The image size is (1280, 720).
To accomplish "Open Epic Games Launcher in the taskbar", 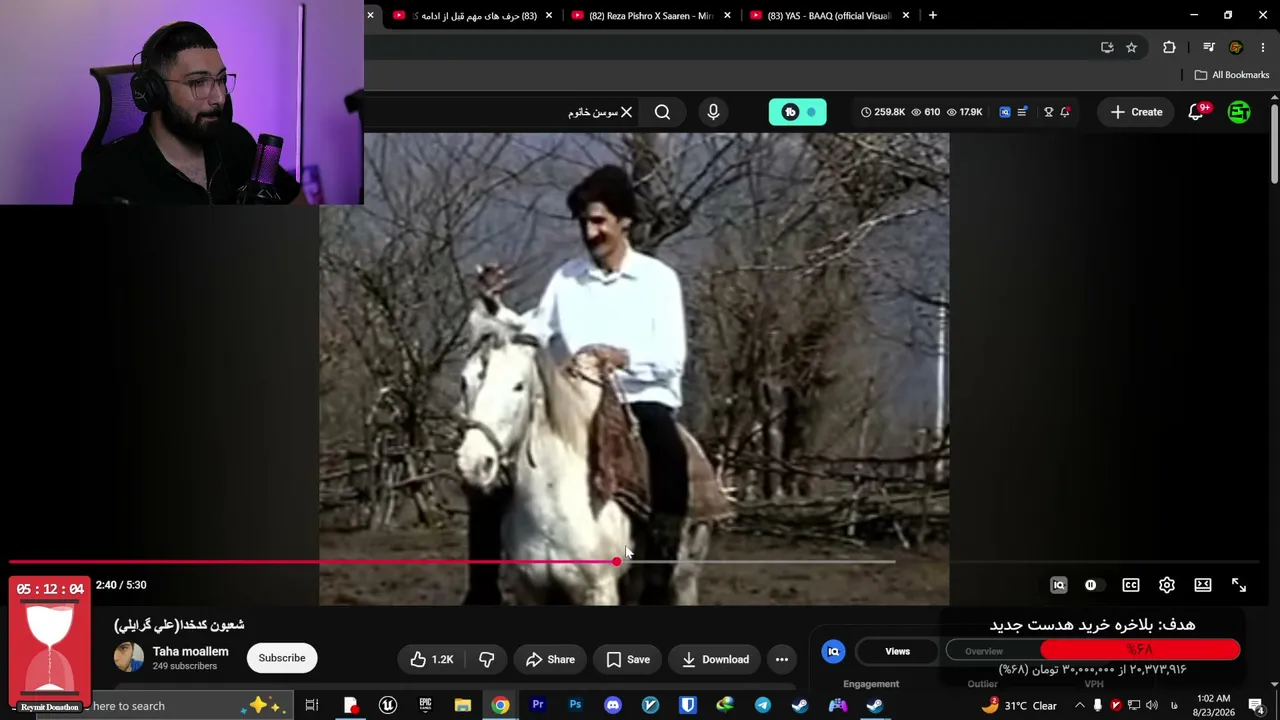I will pos(425,706).
